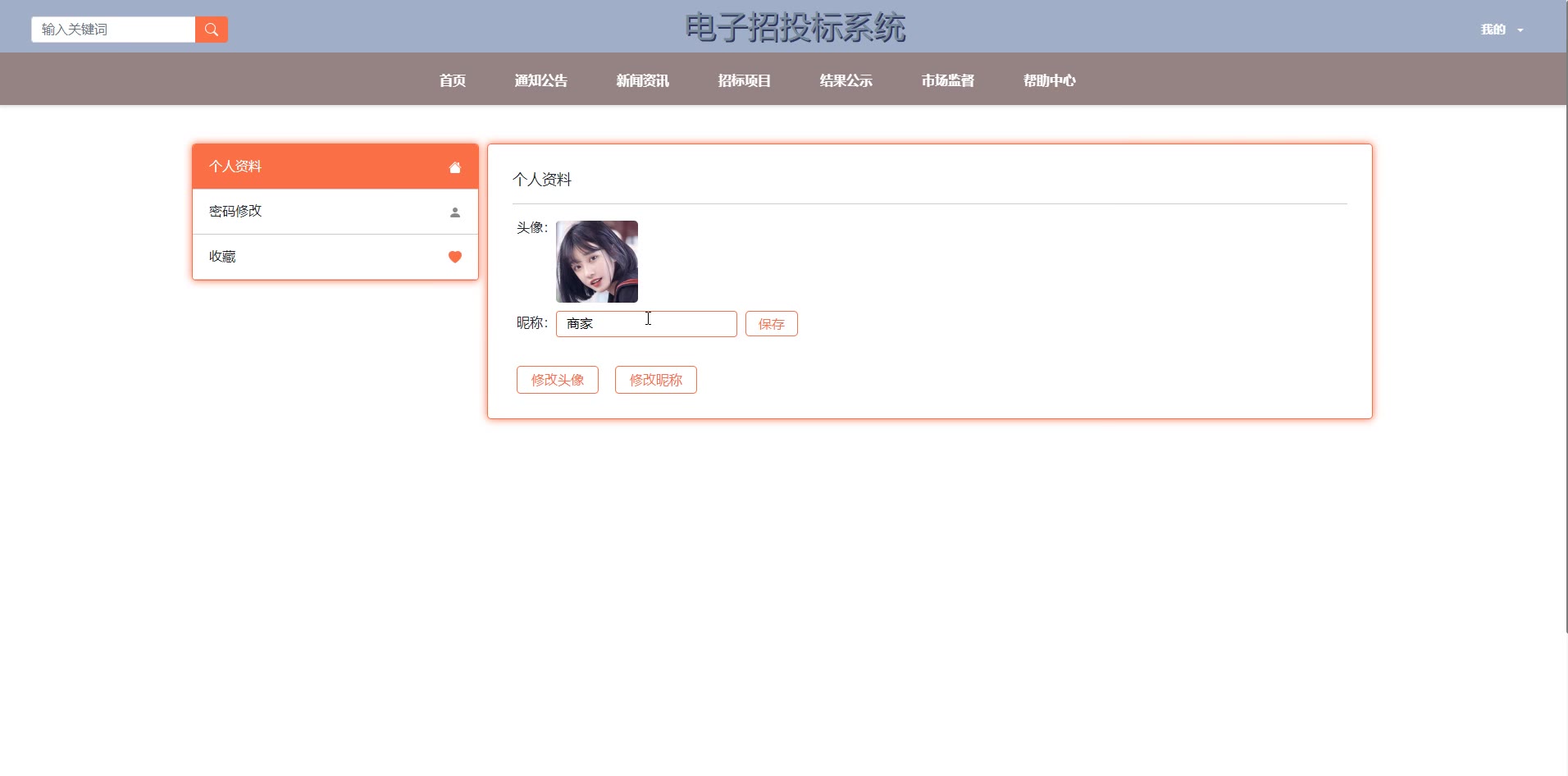Focus the 昵称 input field containing 商家
This screenshot has height=776, width=1568.
(646, 324)
